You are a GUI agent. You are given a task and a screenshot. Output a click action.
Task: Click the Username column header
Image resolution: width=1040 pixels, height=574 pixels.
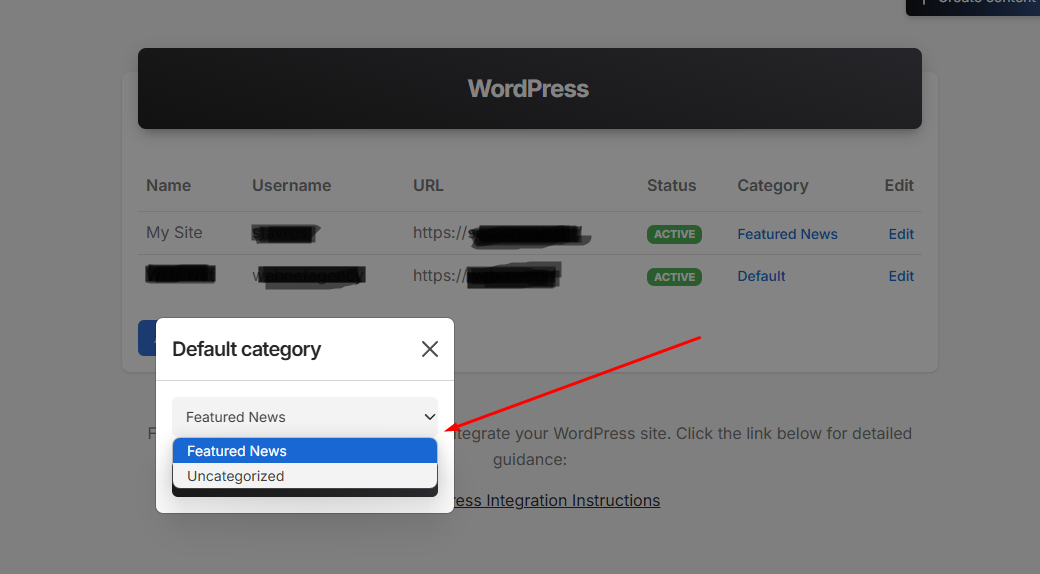291,185
